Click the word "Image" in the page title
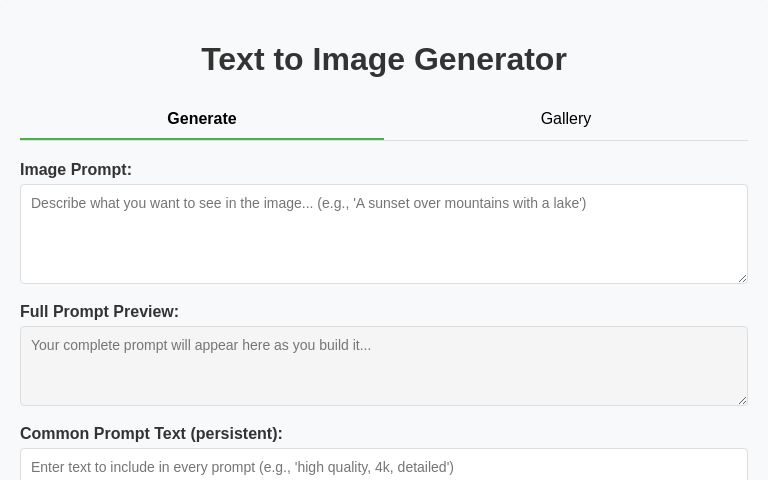 point(359,60)
